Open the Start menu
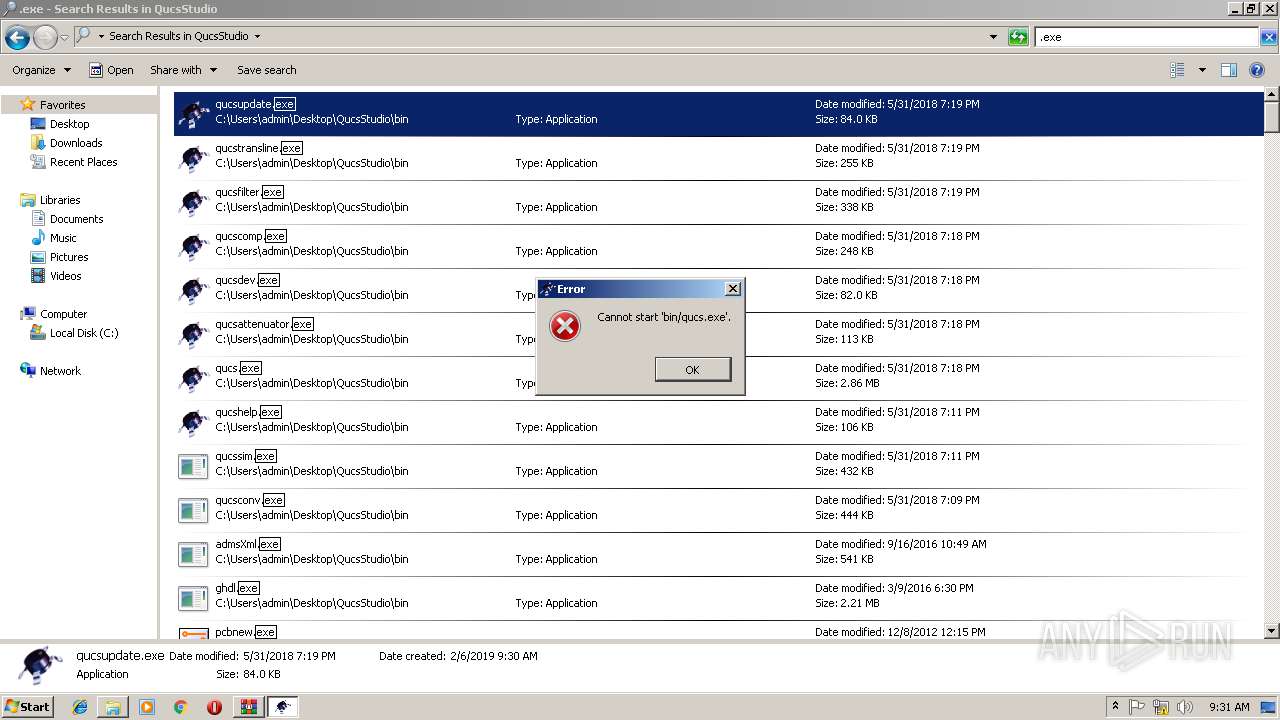1280x720 pixels. coord(28,706)
